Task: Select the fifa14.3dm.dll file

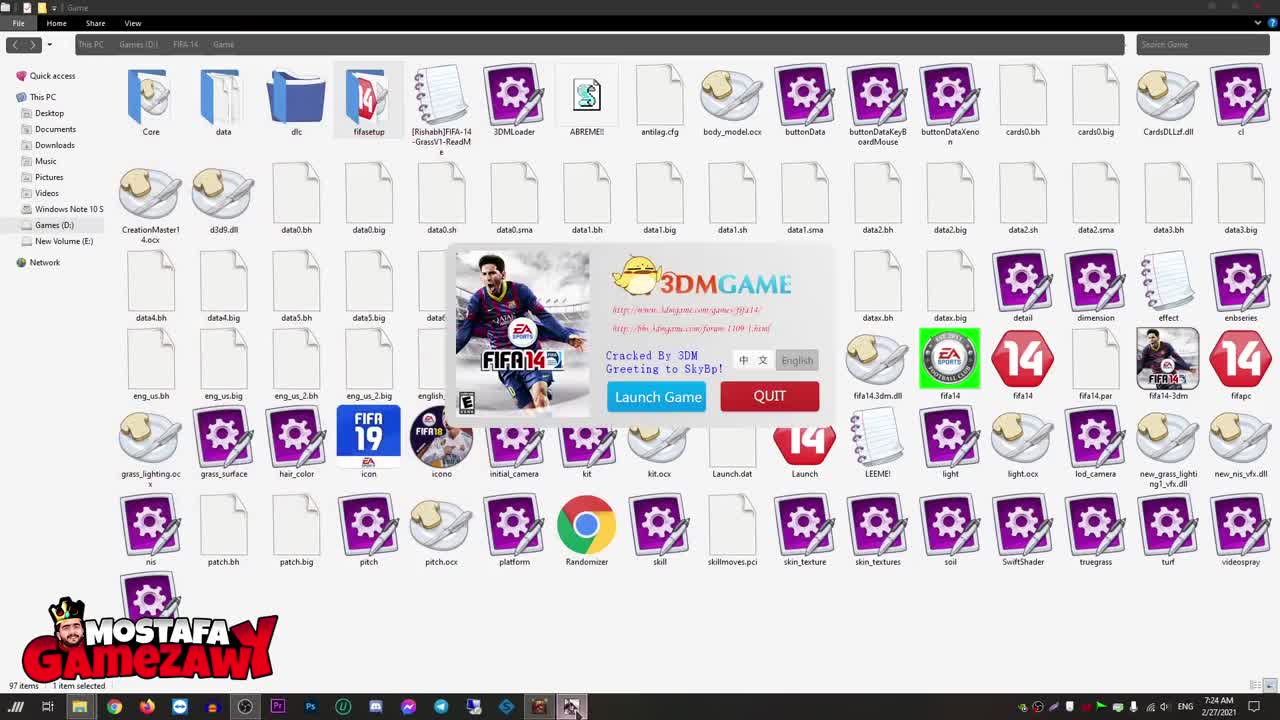Action: [x=877, y=365]
